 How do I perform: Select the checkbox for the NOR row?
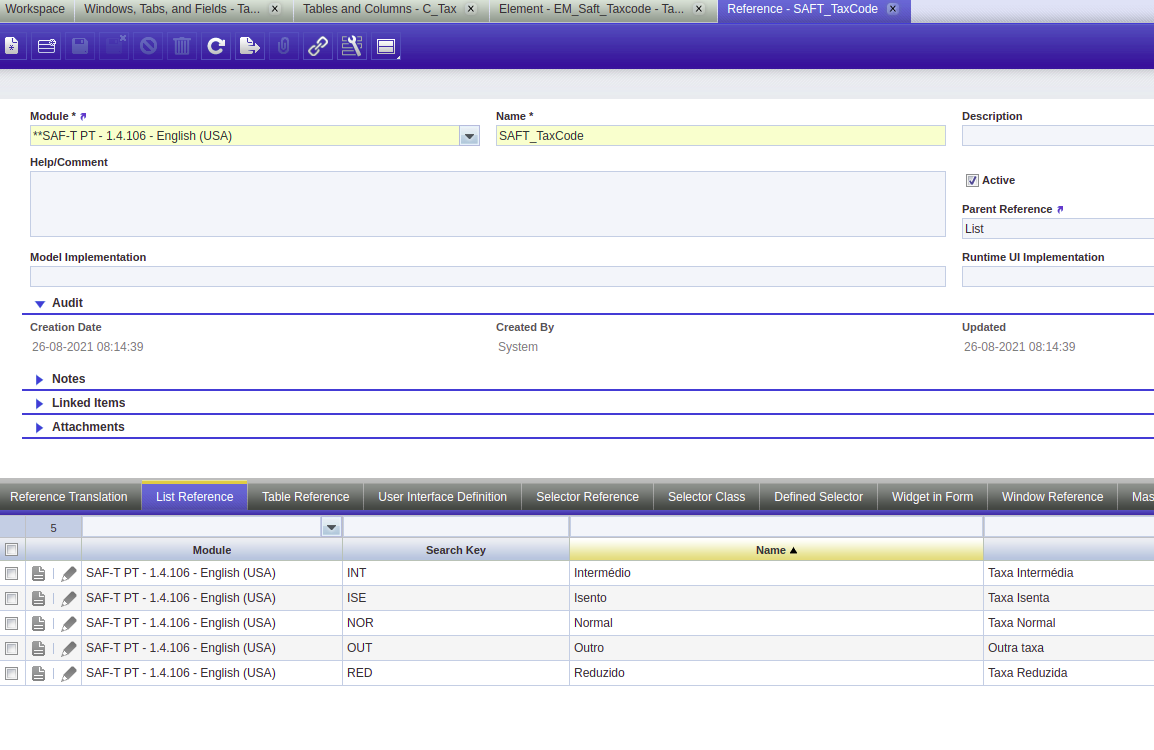(x=12, y=623)
